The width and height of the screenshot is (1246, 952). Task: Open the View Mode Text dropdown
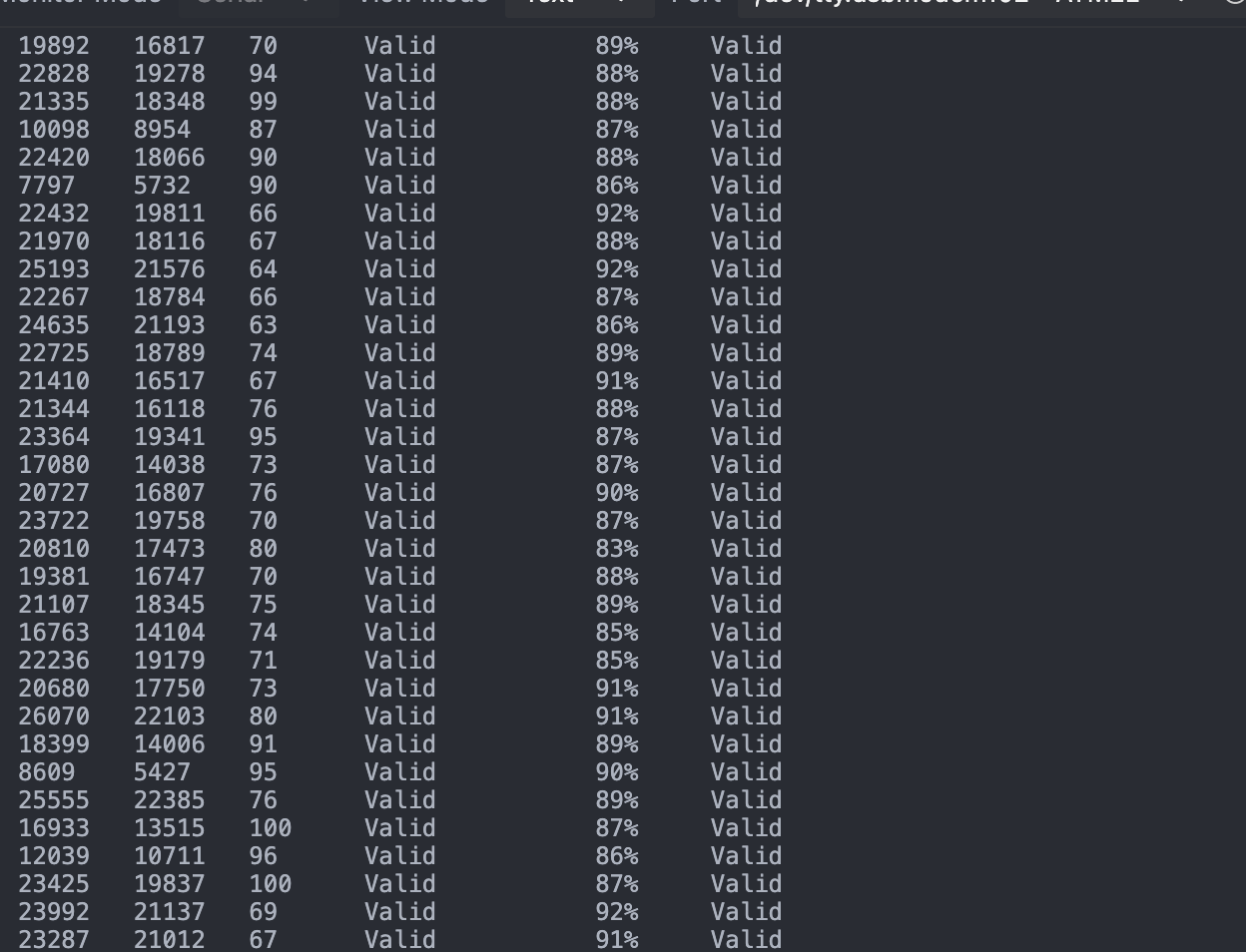(x=577, y=4)
